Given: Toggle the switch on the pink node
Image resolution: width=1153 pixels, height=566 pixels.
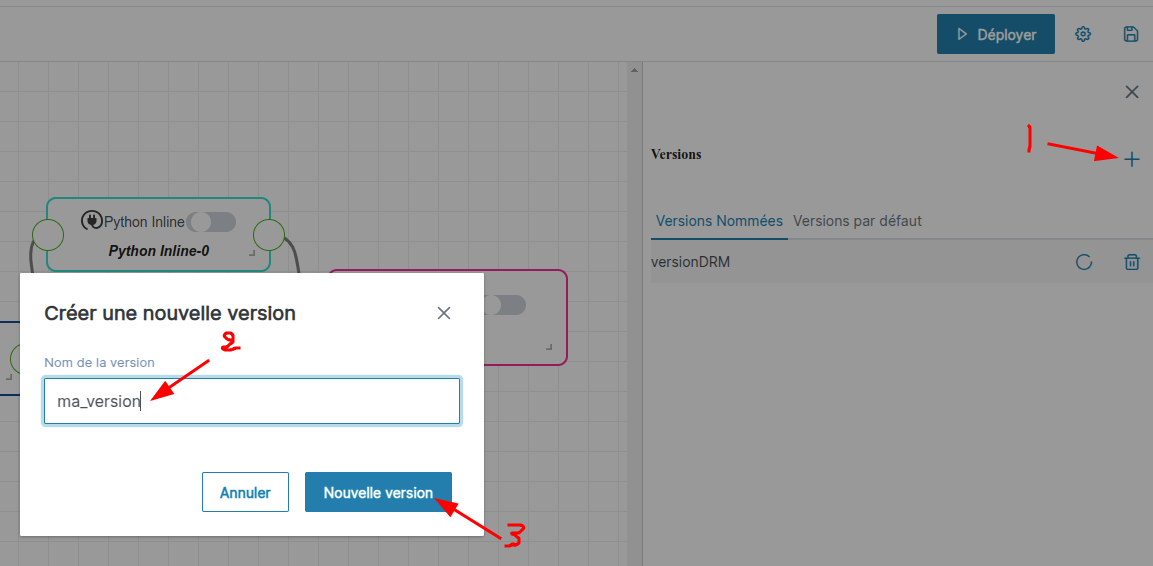Looking at the screenshot, I should tap(506, 305).
